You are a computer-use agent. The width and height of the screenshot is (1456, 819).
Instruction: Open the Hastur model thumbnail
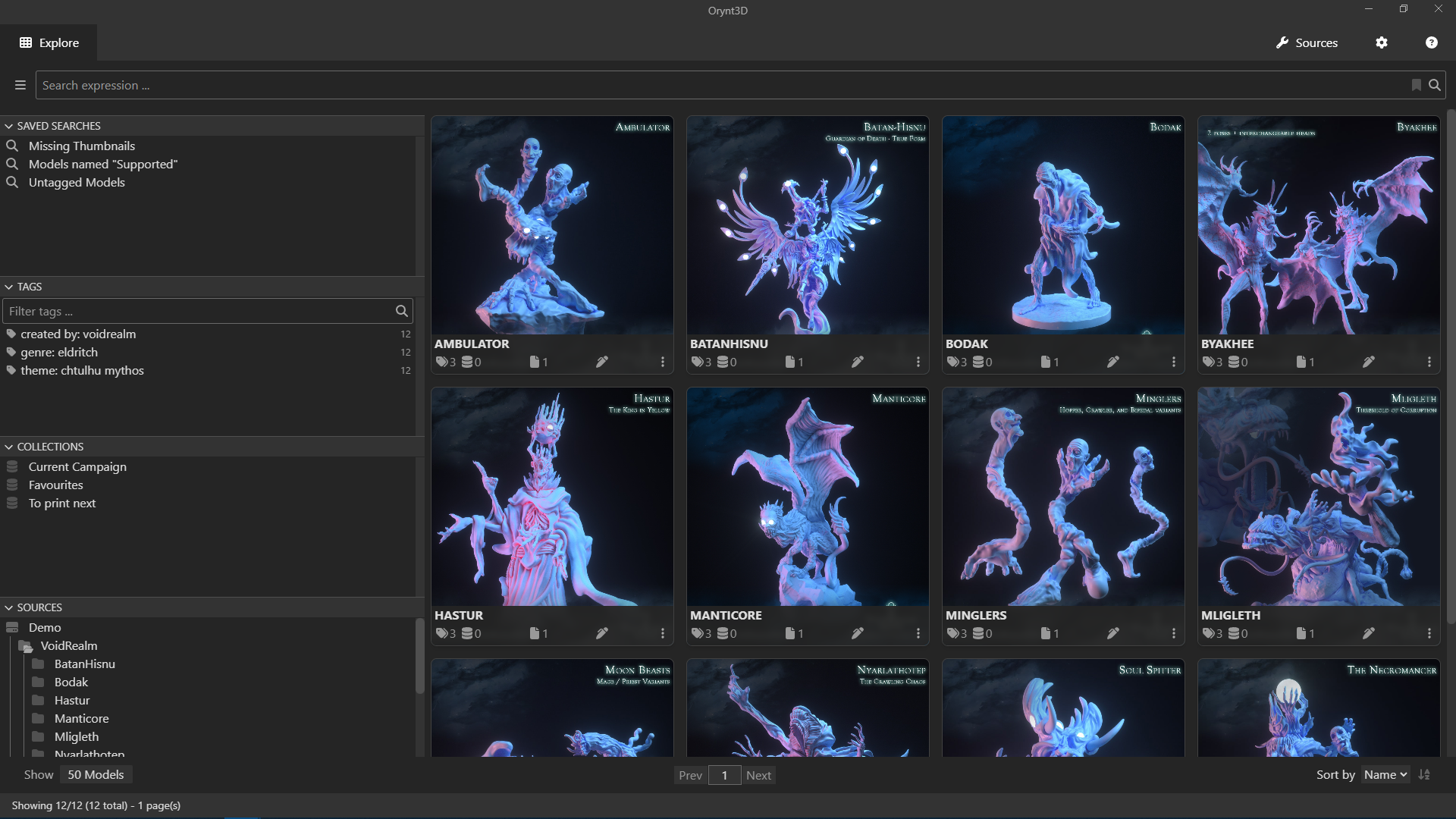pyautogui.click(x=551, y=497)
